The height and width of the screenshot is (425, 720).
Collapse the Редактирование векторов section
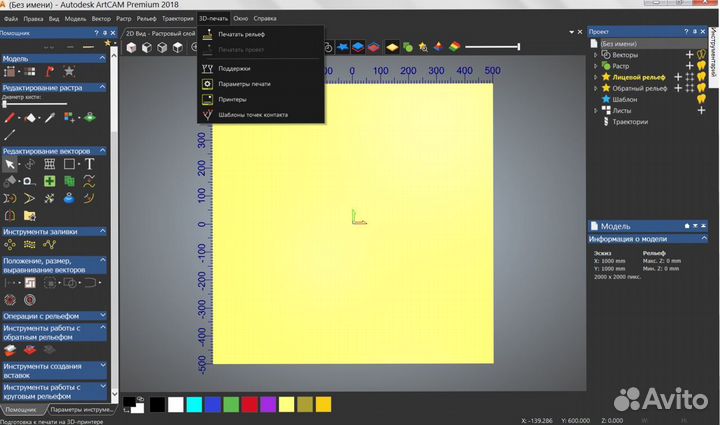102,151
